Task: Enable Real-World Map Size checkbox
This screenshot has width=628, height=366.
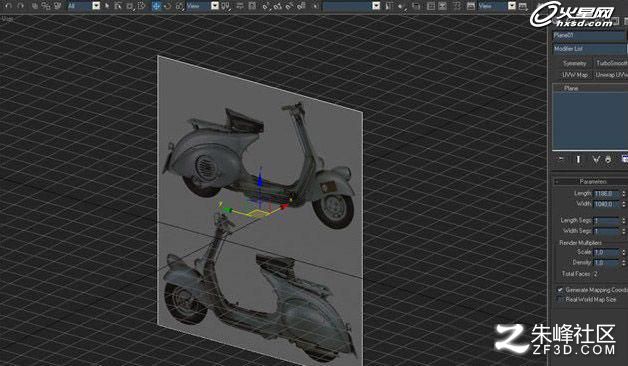Action: pyautogui.click(x=560, y=300)
